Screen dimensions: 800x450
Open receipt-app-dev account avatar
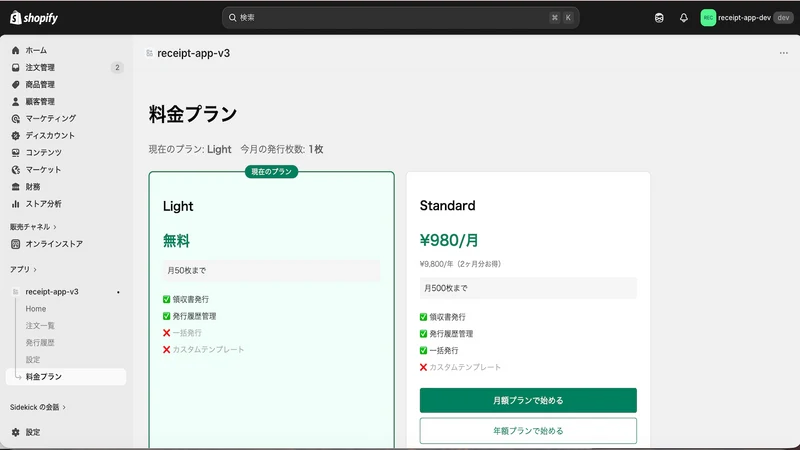pyautogui.click(x=708, y=18)
